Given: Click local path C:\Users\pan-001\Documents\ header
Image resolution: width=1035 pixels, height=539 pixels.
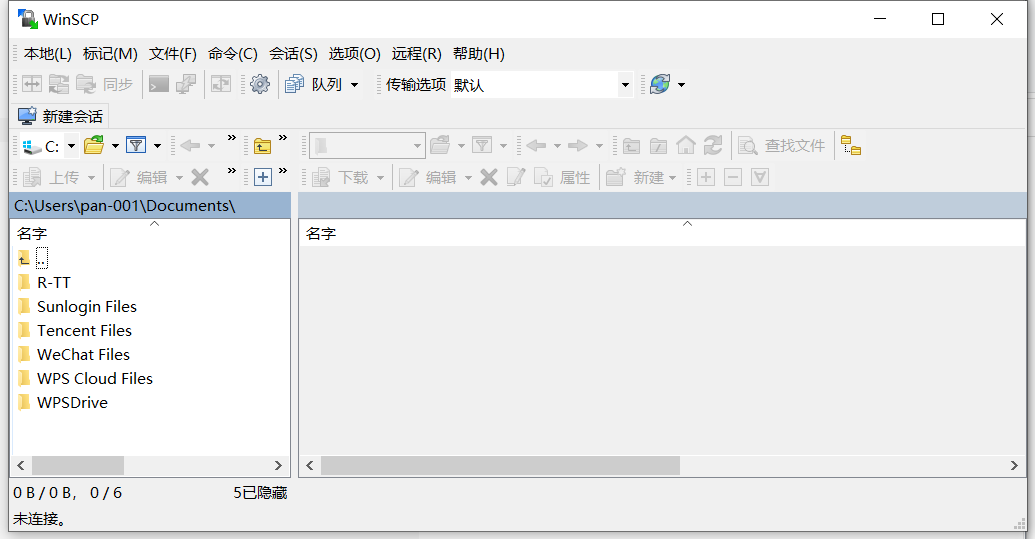Looking at the screenshot, I should (x=150, y=206).
